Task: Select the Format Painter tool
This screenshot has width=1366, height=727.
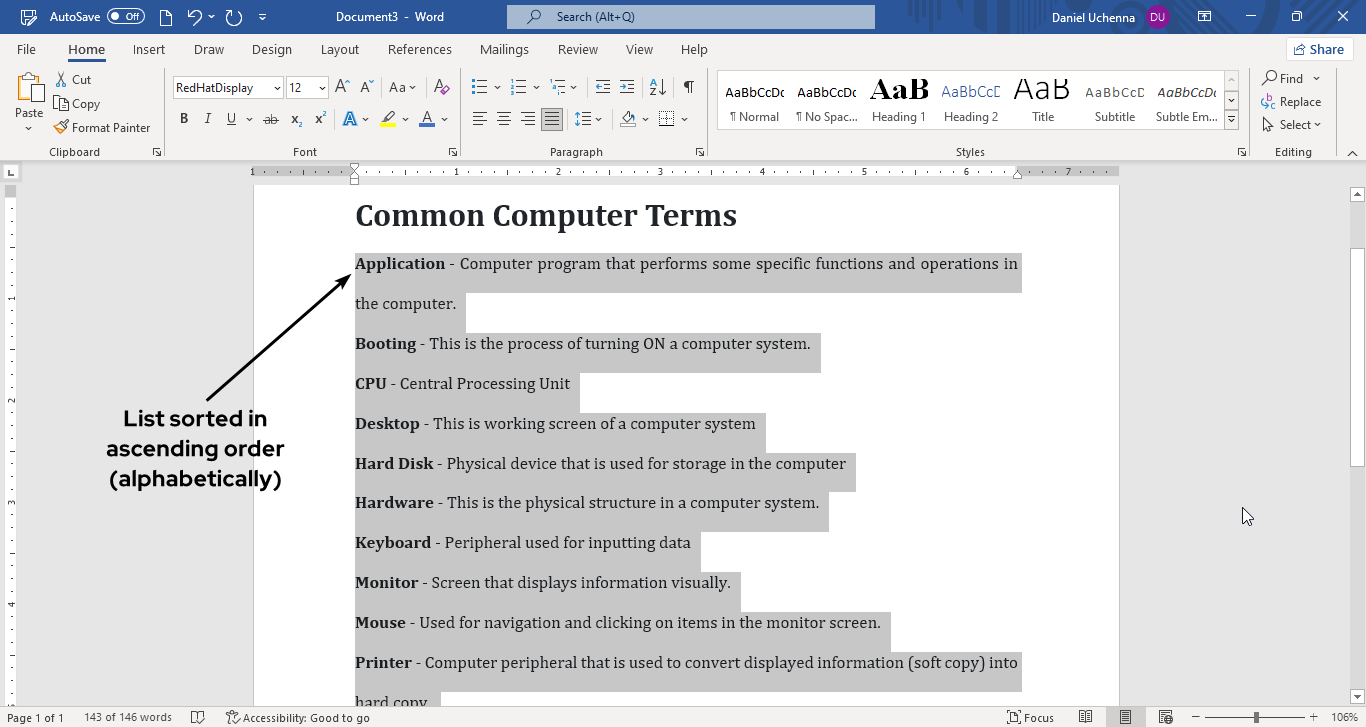Action: (102, 128)
